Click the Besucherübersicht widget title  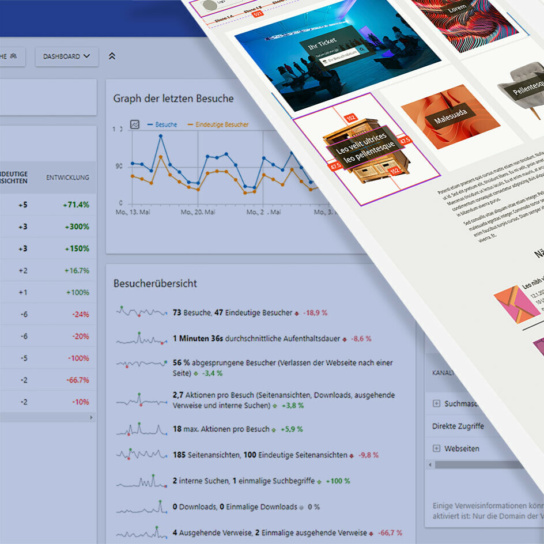tap(155, 283)
